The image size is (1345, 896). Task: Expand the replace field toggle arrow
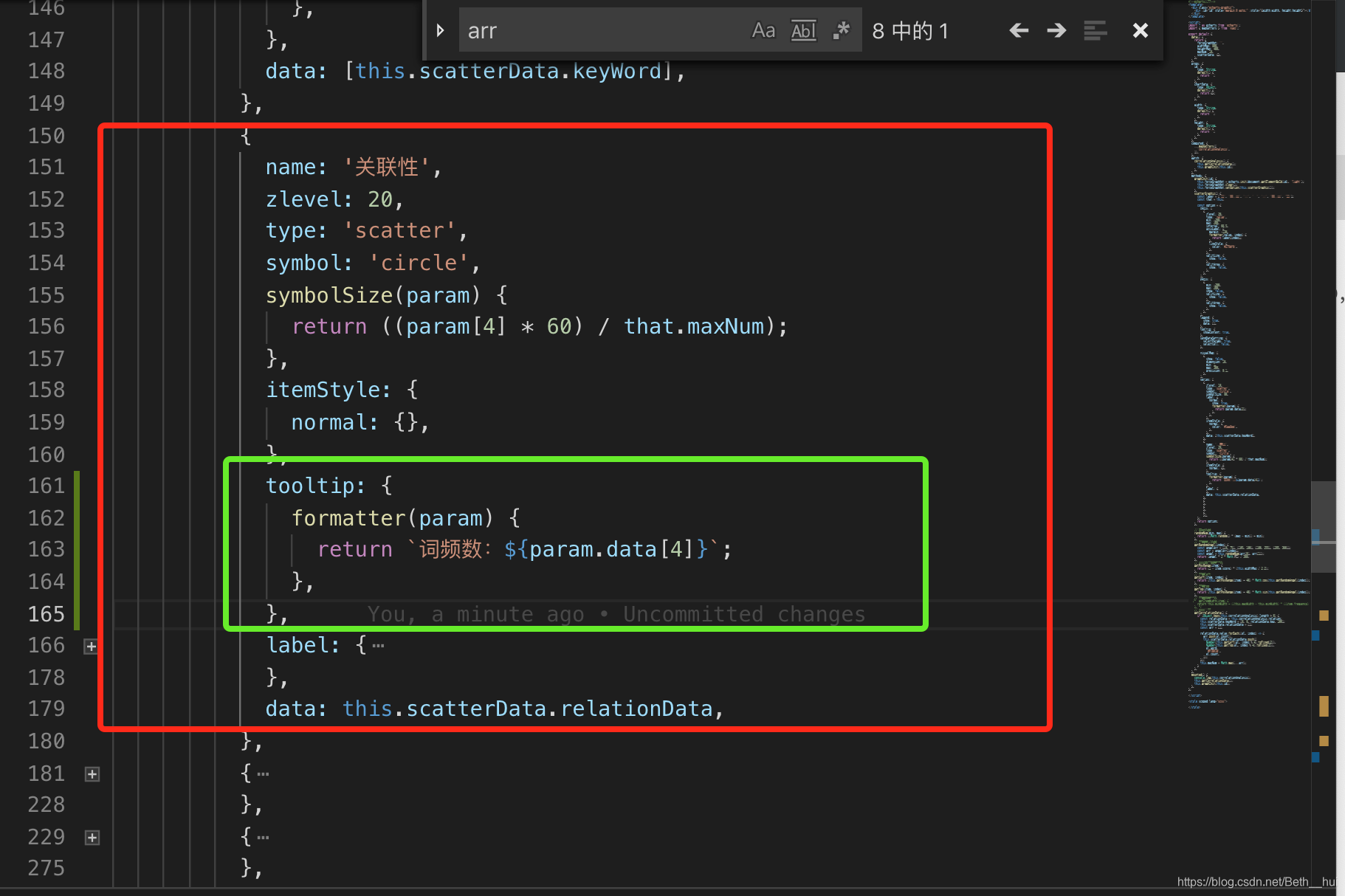[440, 31]
